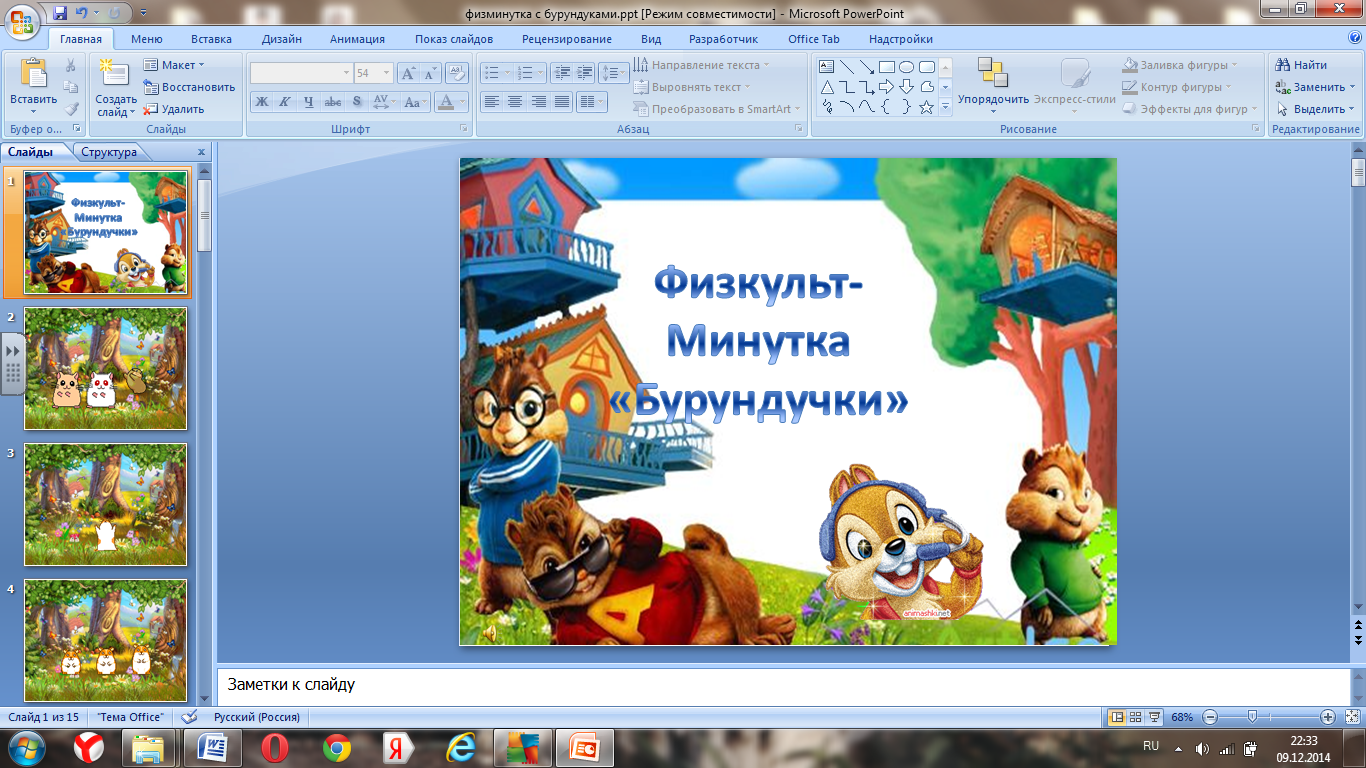Click the Office button logo
Image resolution: width=1366 pixels, height=768 pixels.
coord(22,21)
